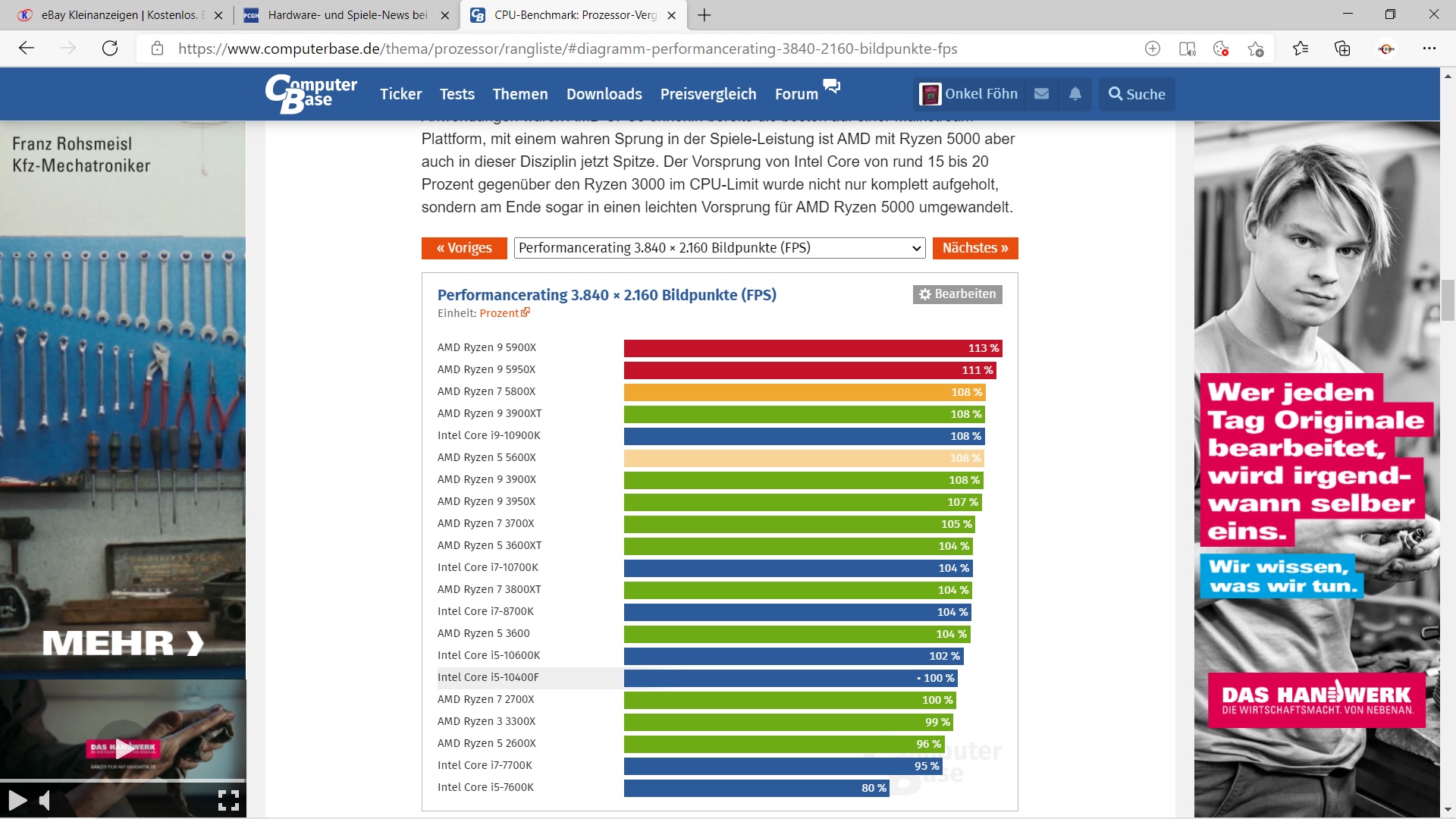Click the forum speech bubble icon
This screenshot has height=819, width=1456.
[832, 86]
